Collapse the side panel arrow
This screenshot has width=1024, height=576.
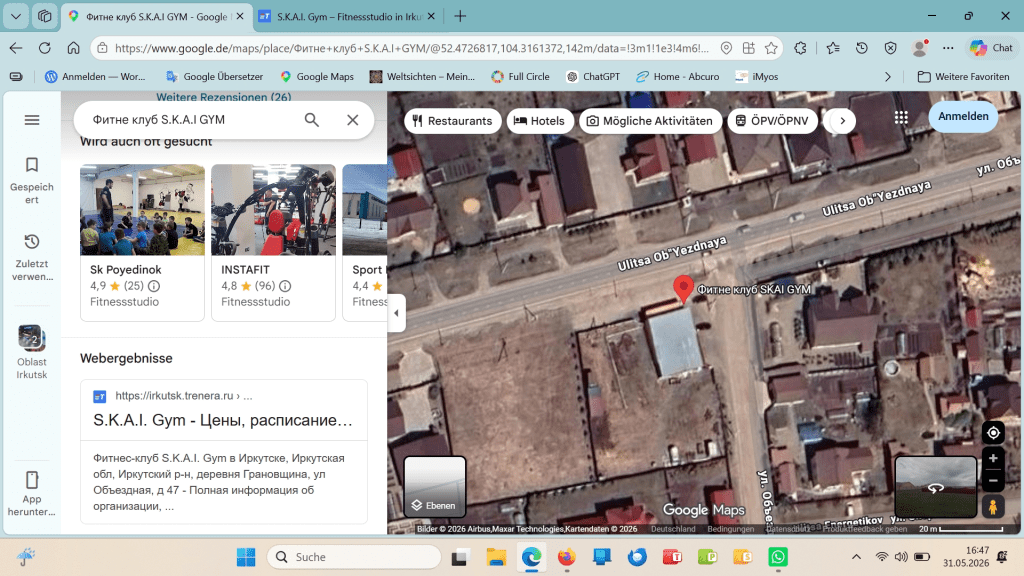pos(396,313)
